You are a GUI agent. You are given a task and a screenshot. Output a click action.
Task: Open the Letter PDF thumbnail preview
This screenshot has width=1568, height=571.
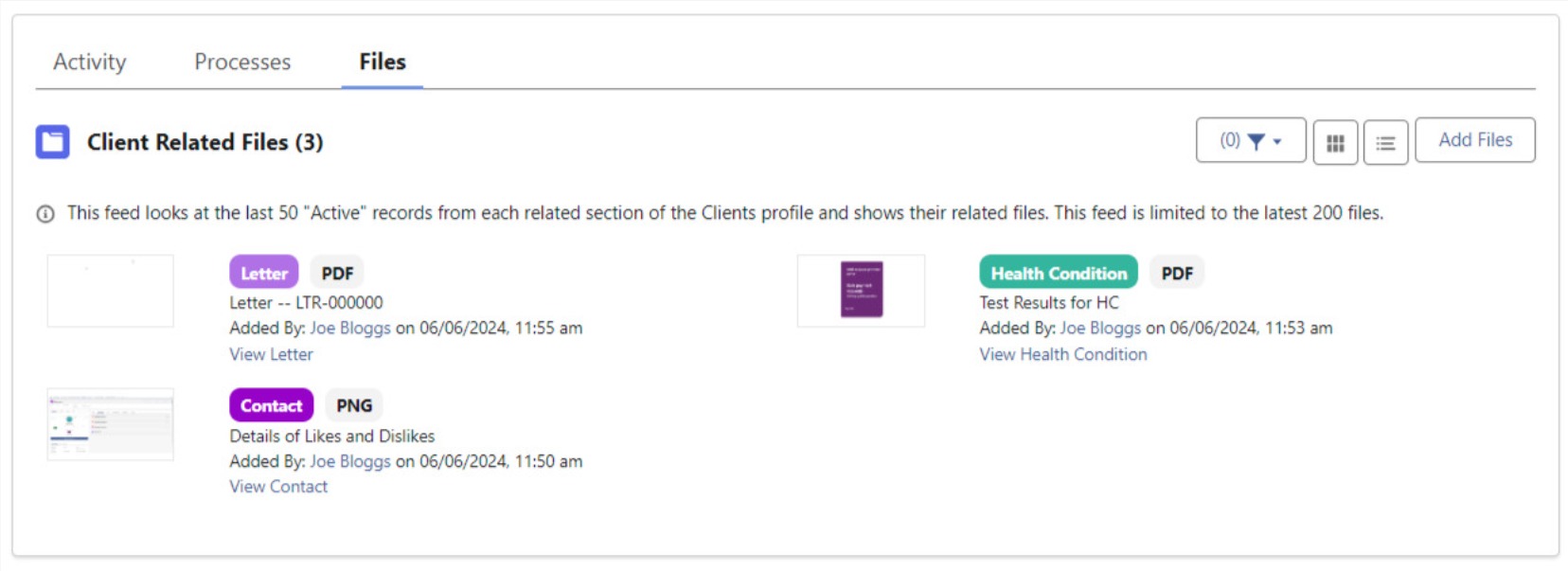pos(111,291)
